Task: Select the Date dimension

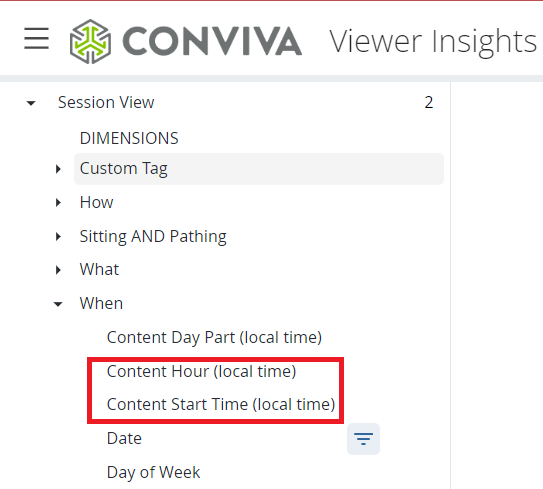Action: click(124, 438)
